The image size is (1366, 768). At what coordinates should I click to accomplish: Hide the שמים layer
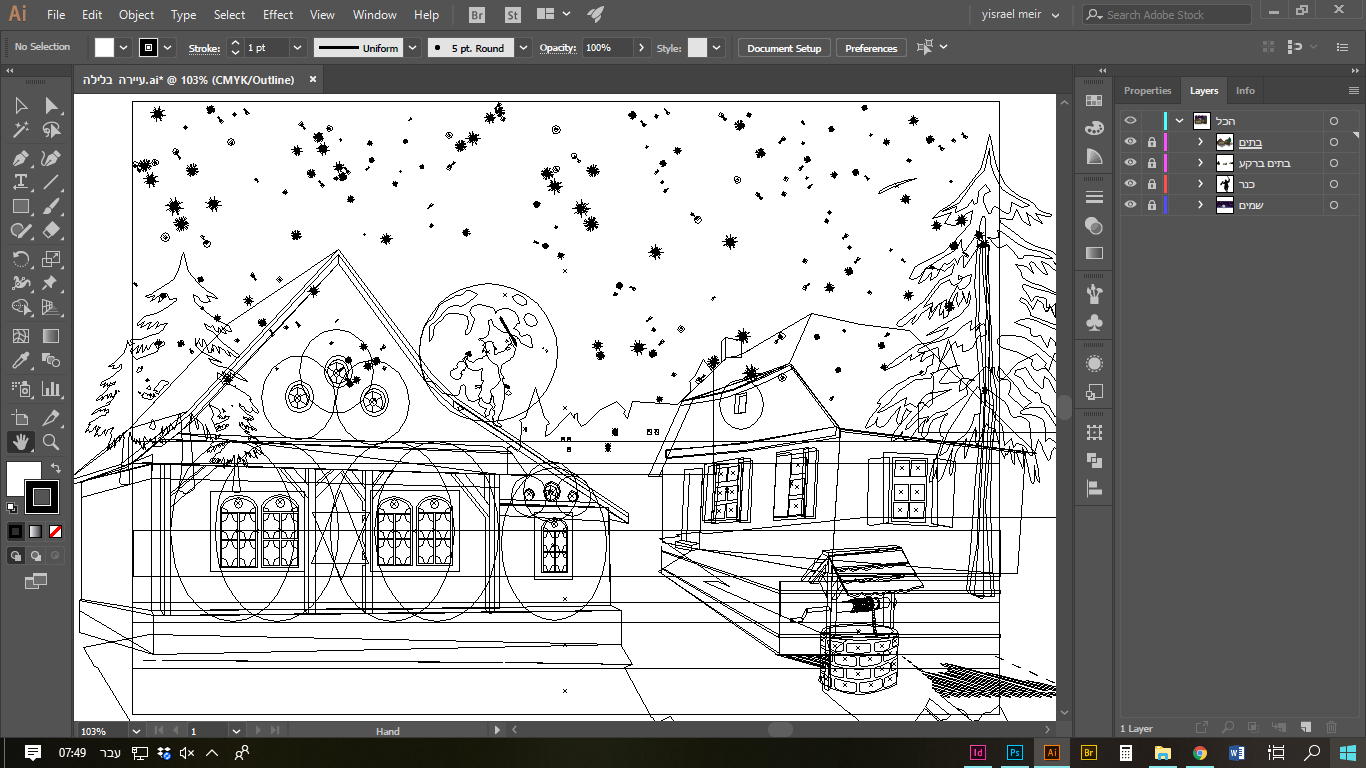pyautogui.click(x=1130, y=205)
